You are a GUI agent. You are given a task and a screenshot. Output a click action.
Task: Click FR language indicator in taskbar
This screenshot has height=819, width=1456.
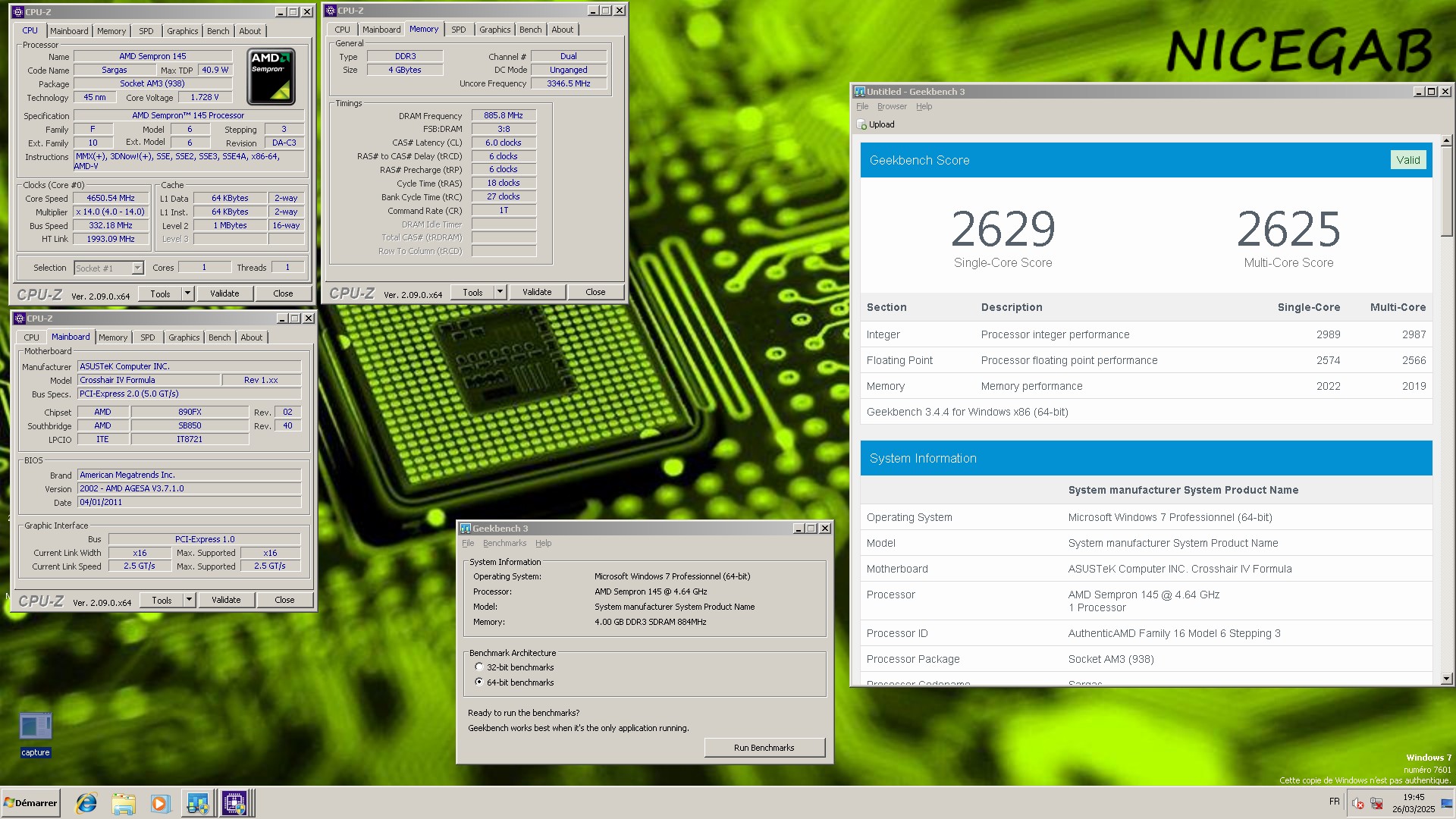1334,802
